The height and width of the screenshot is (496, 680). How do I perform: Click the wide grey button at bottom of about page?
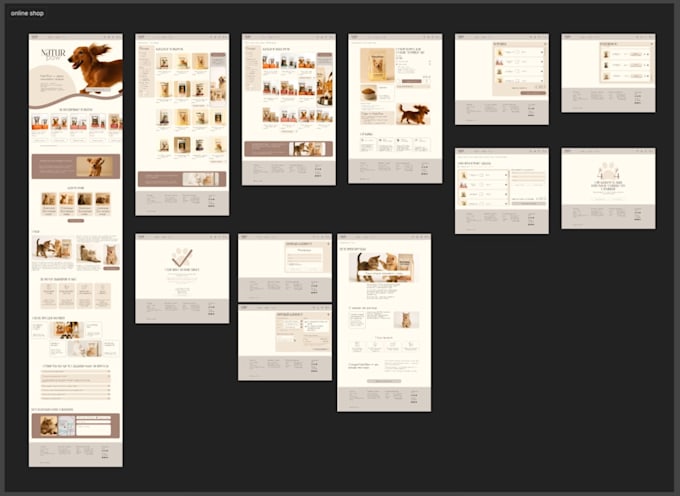click(x=384, y=381)
